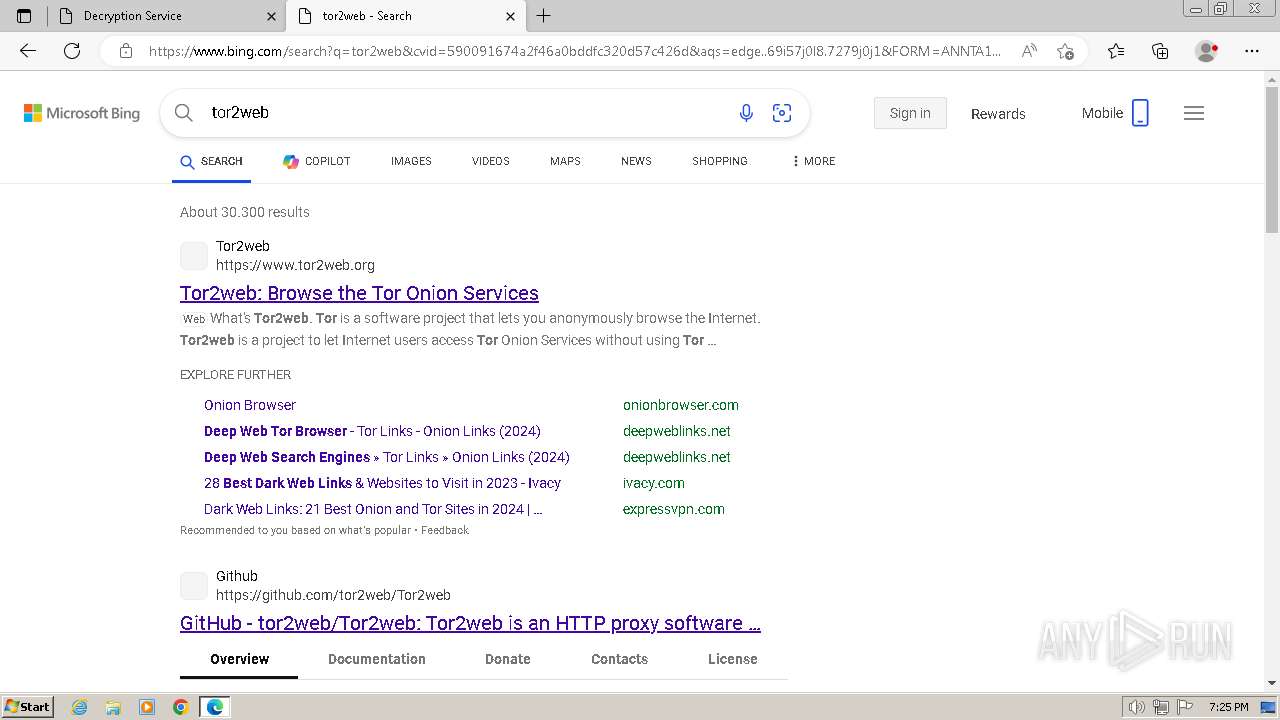Viewport: 1280px width, 720px height.
Task: Open GitHub - tor2web/Tor2web result
Action: point(470,623)
